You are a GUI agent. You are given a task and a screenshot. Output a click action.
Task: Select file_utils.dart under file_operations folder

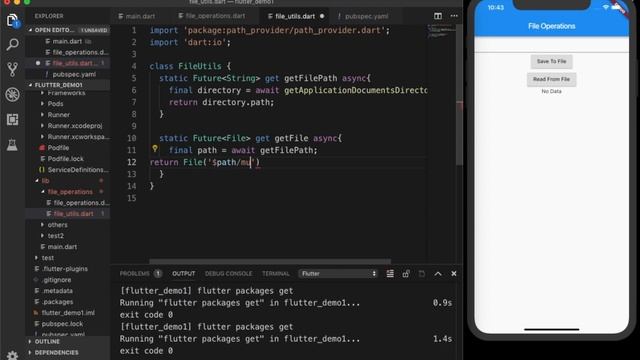coord(73,213)
